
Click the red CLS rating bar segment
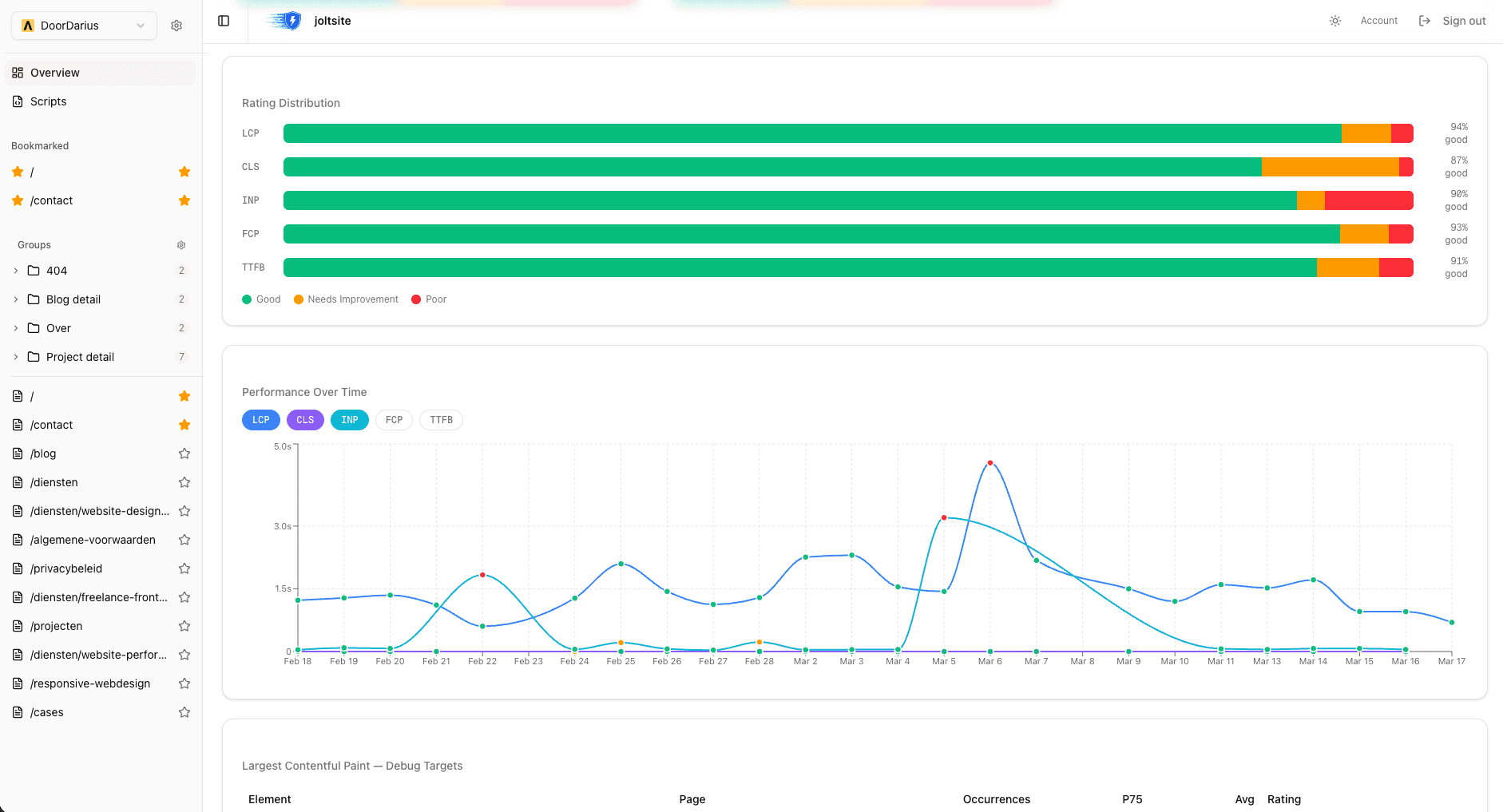[1406, 167]
